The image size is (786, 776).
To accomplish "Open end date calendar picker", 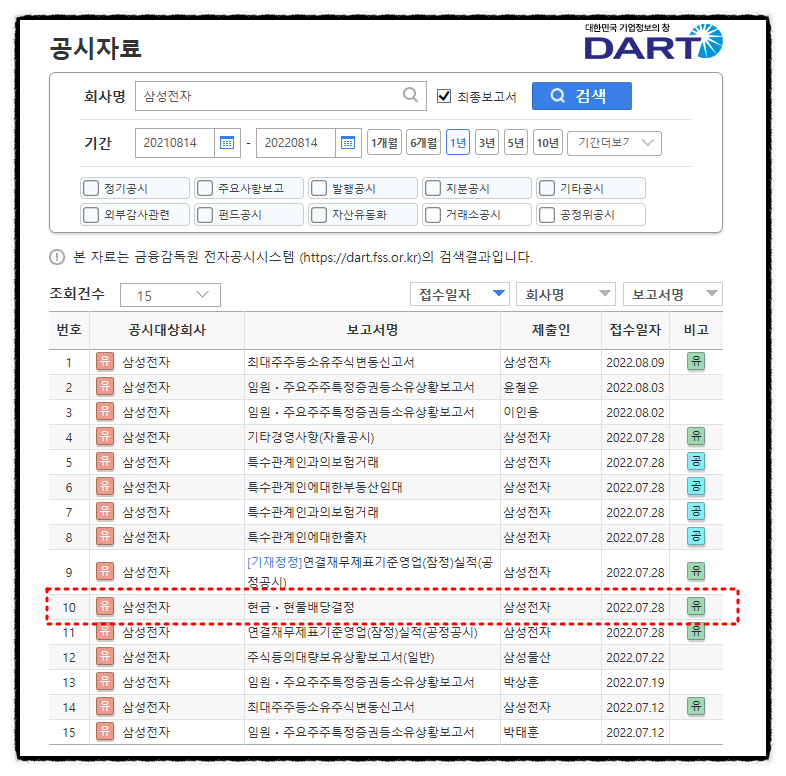I will pyautogui.click(x=348, y=143).
